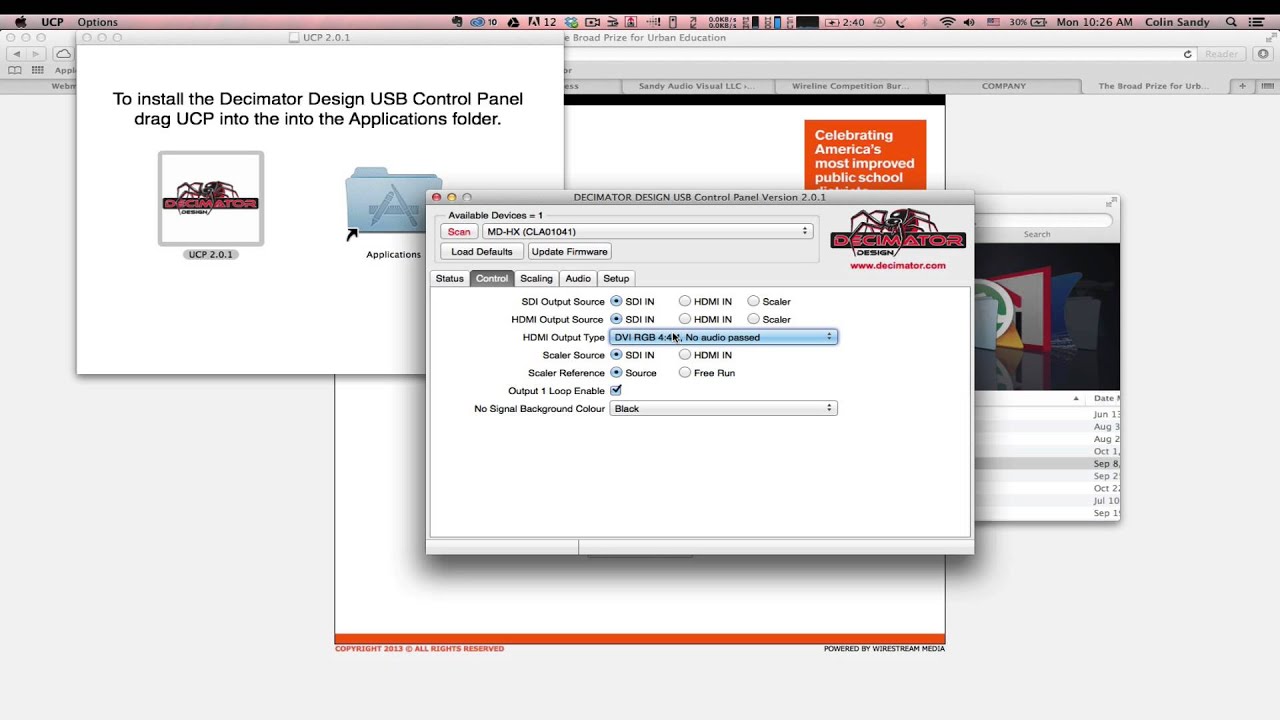The image size is (1280, 720).
Task: Switch to the Scaling tab
Action: tap(536, 278)
